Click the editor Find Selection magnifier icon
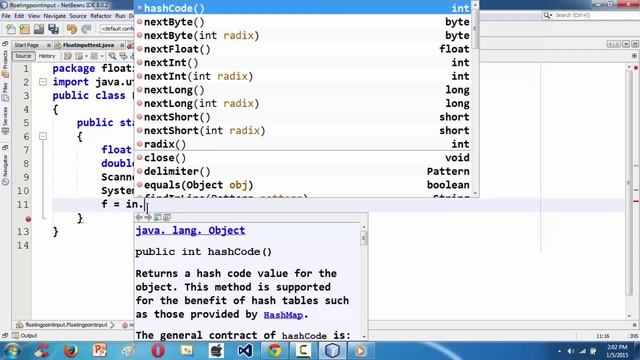The image size is (640, 360). pos(112,56)
